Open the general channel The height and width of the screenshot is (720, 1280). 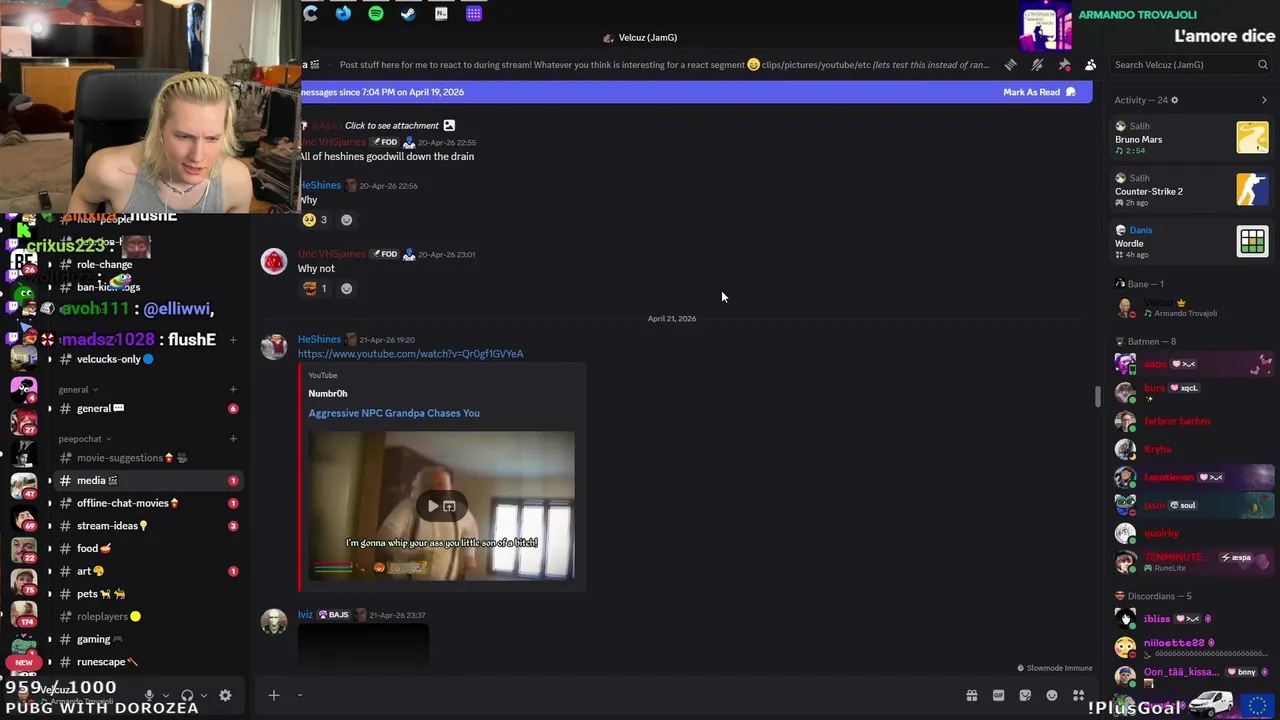[x=146, y=408]
